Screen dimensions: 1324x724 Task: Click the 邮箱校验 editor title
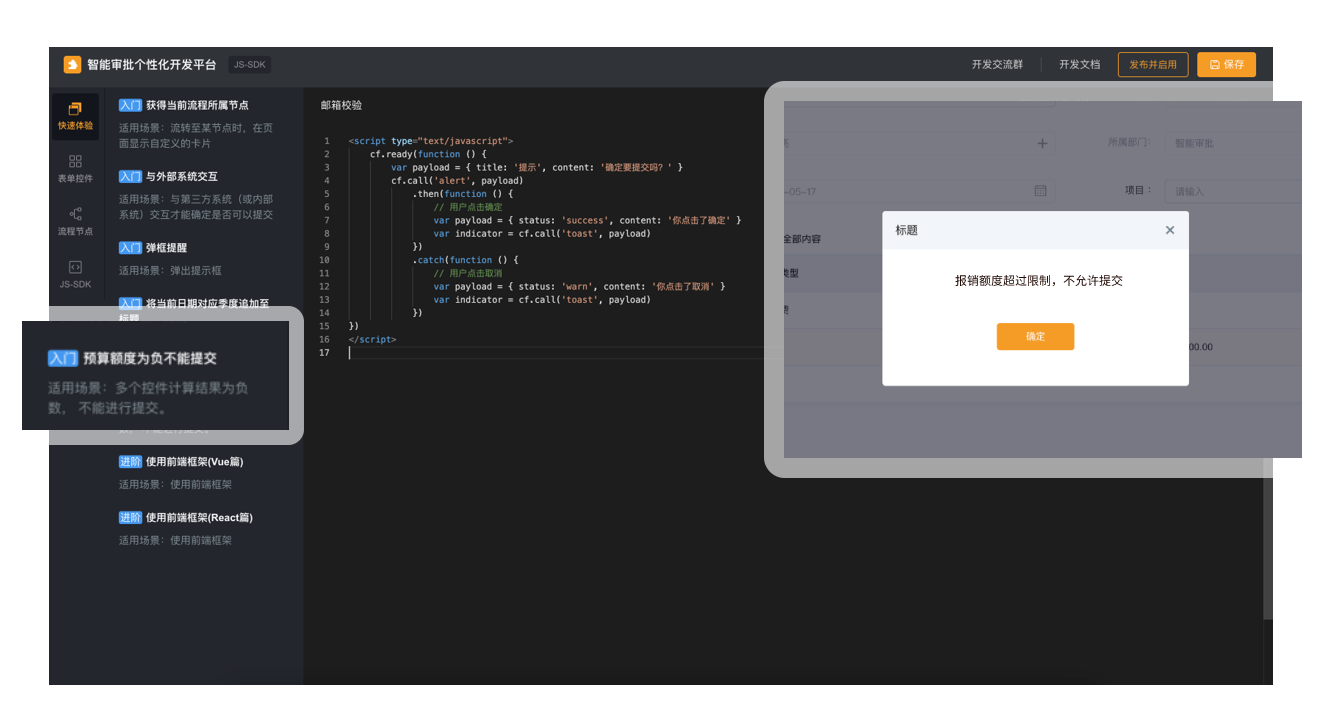click(341, 105)
